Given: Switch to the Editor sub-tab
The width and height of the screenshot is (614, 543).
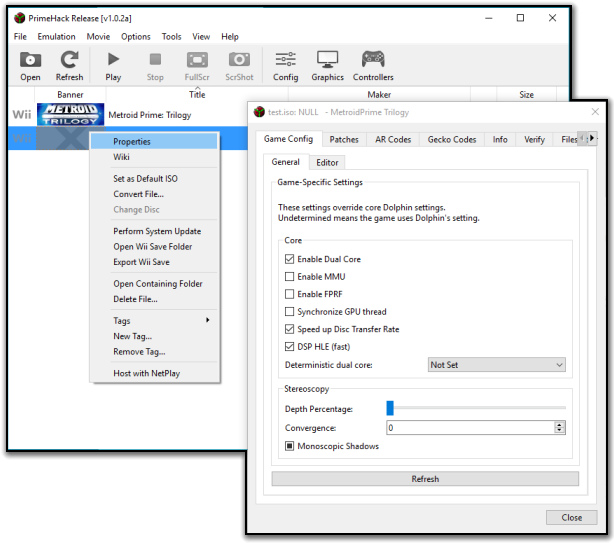Looking at the screenshot, I should pyautogui.click(x=327, y=162).
